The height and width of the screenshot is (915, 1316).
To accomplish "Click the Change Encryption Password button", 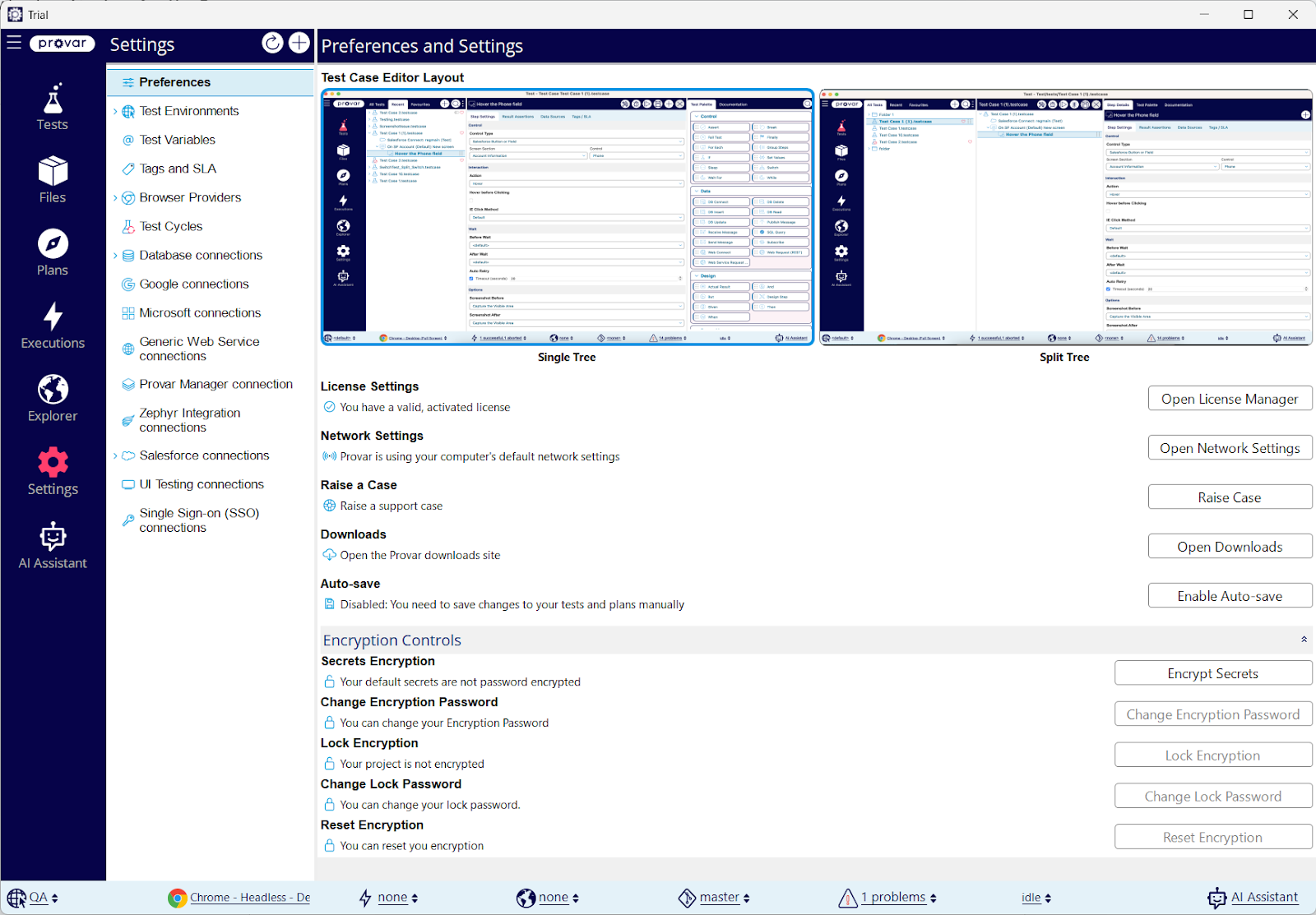I will pos(1213,714).
